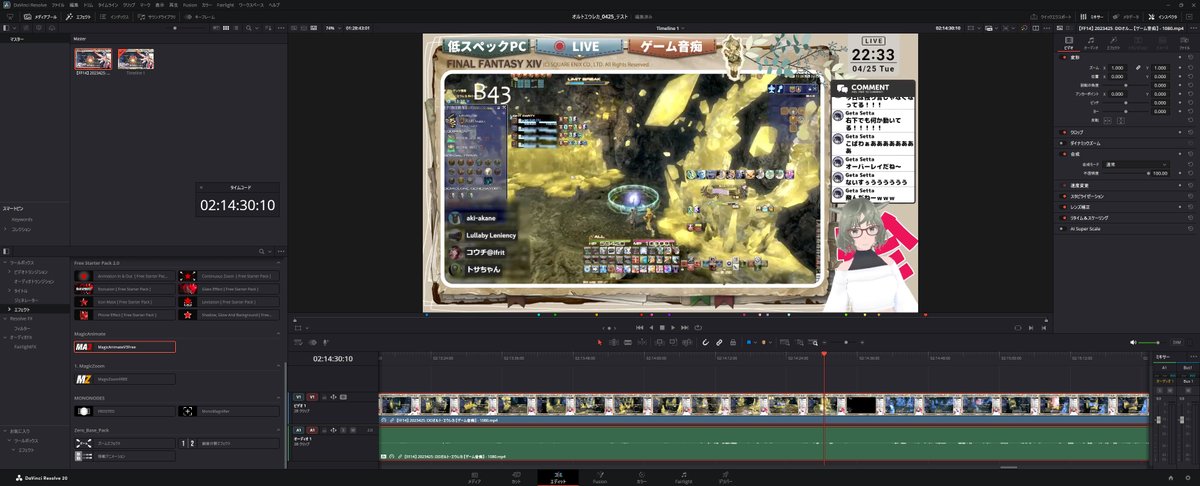This screenshot has width=1200, height=486.
Task: Open Timeline 1 name dropdown above viewer
Action: tap(668, 28)
